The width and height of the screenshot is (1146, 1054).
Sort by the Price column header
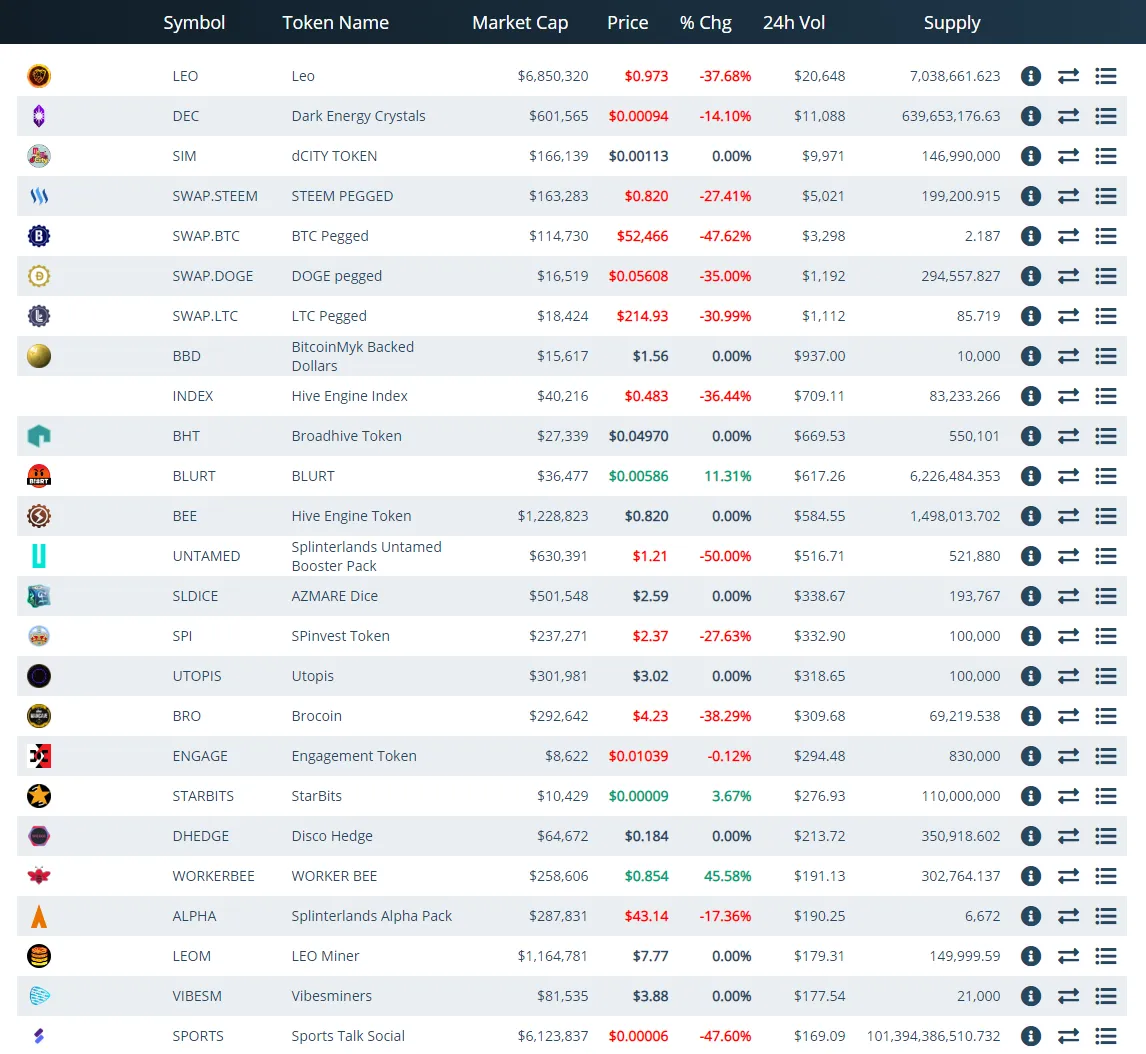[627, 23]
